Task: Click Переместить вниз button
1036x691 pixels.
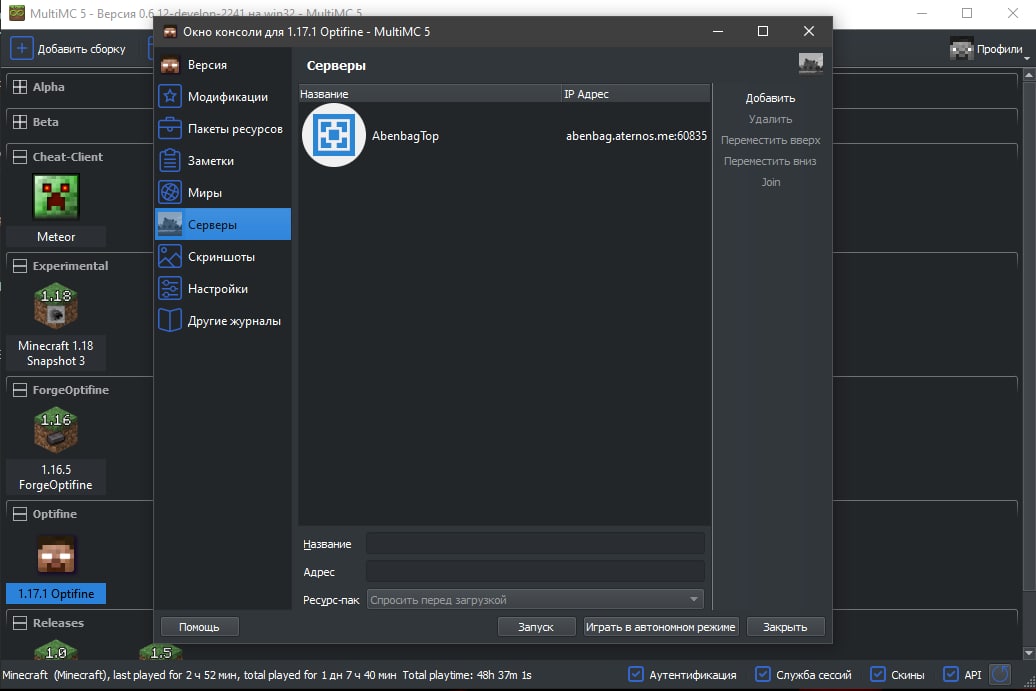Action: tap(770, 161)
